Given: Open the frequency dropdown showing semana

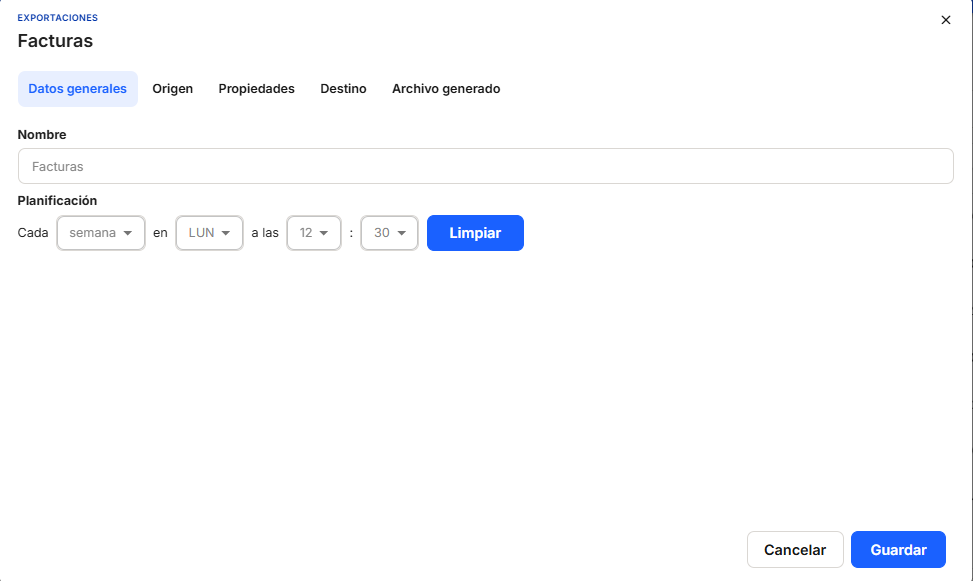Looking at the screenshot, I should click(100, 233).
